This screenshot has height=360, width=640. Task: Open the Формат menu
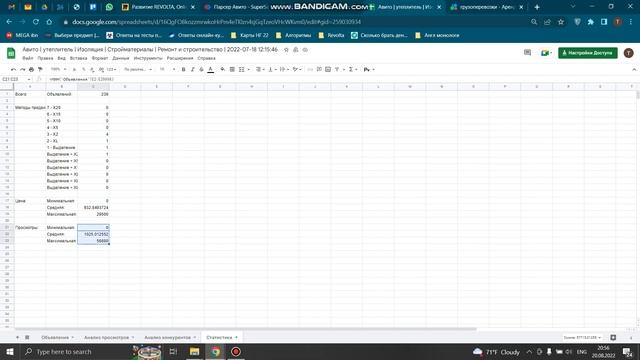coord(100,58)
